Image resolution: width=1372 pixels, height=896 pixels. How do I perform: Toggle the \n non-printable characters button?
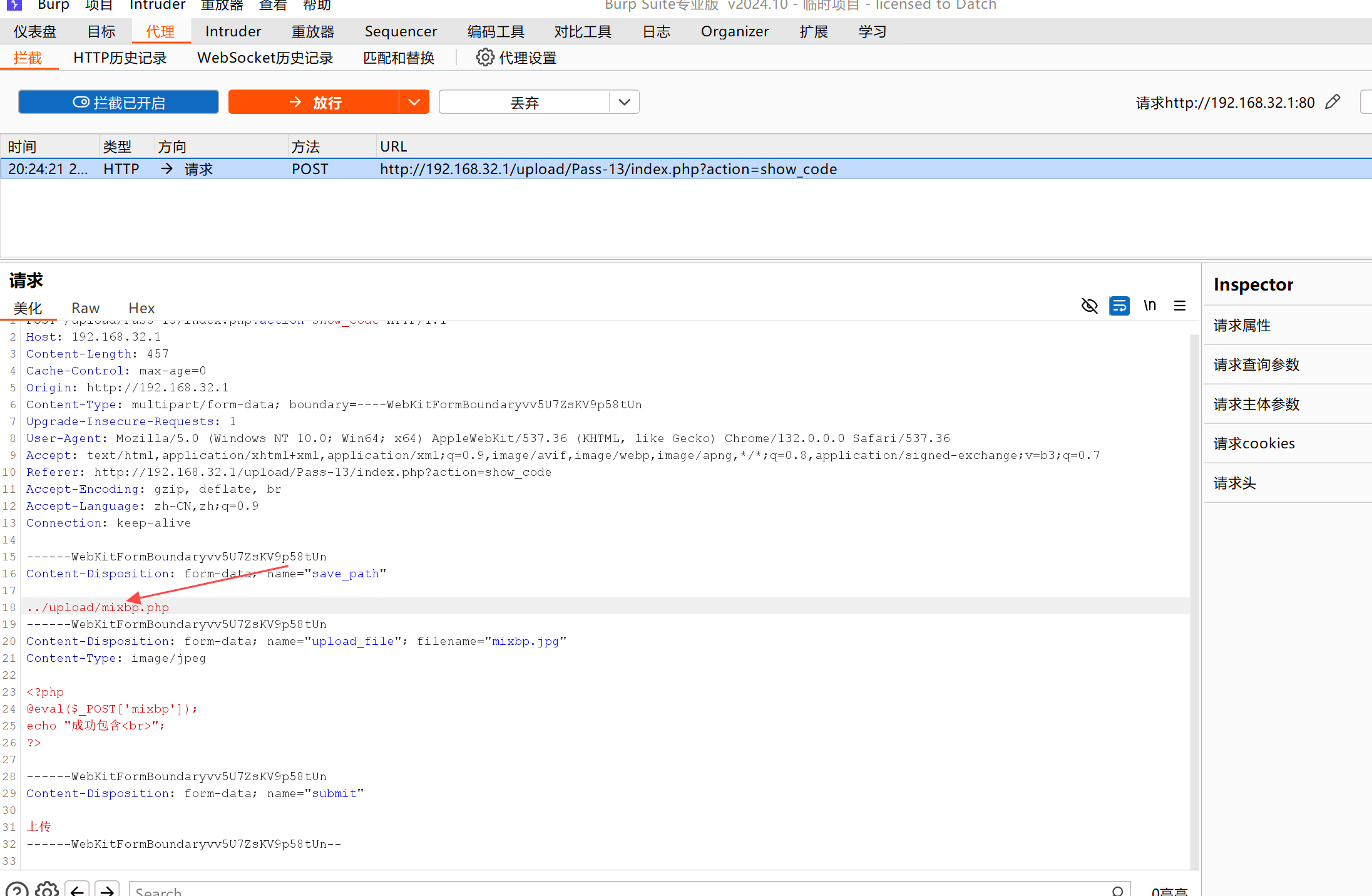[1150, 306]
